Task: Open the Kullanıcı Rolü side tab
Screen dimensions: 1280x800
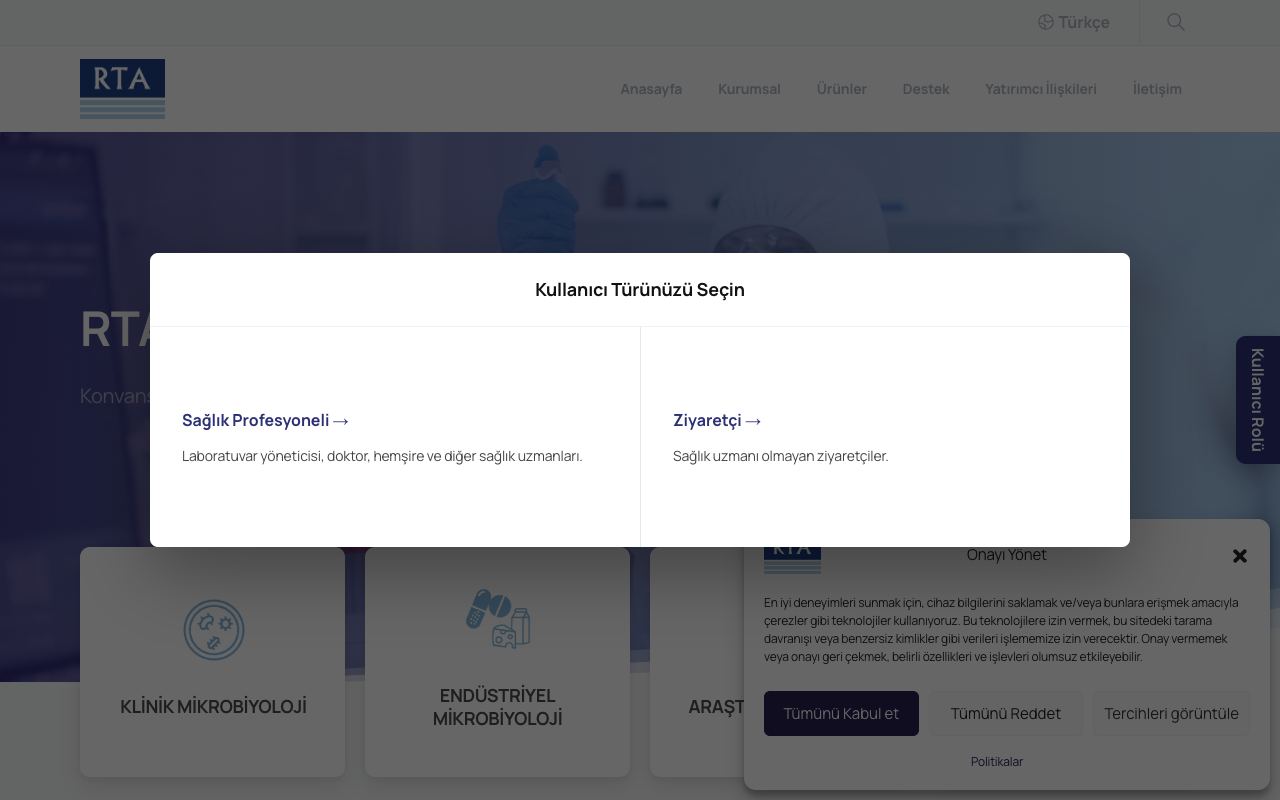Action: (1258, 400)
